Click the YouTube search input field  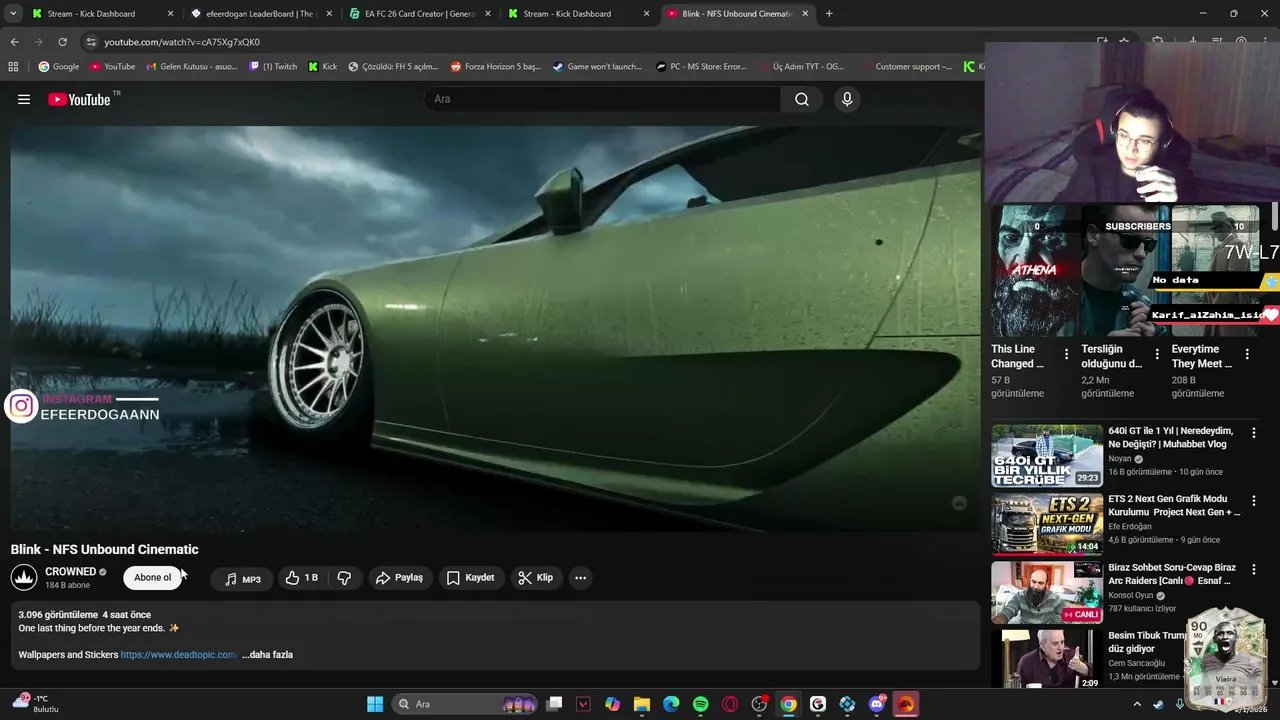[602, 99]
